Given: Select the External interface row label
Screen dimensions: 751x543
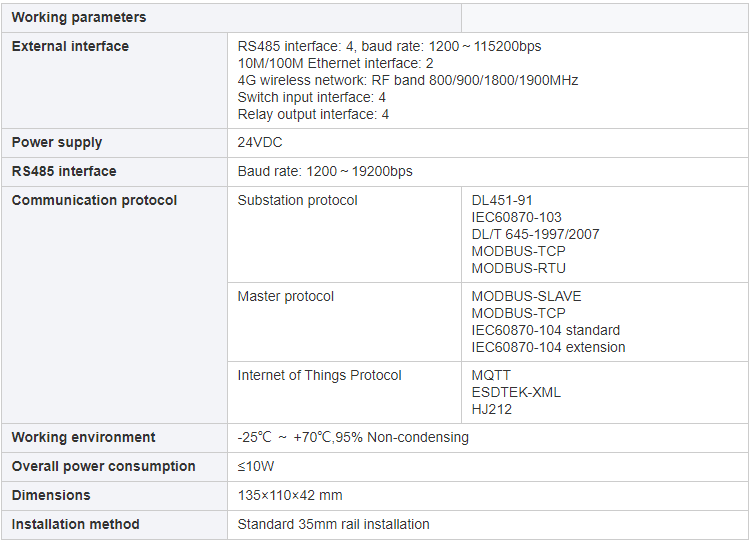Looking at the screenshot, I should [x=70, y=46].
